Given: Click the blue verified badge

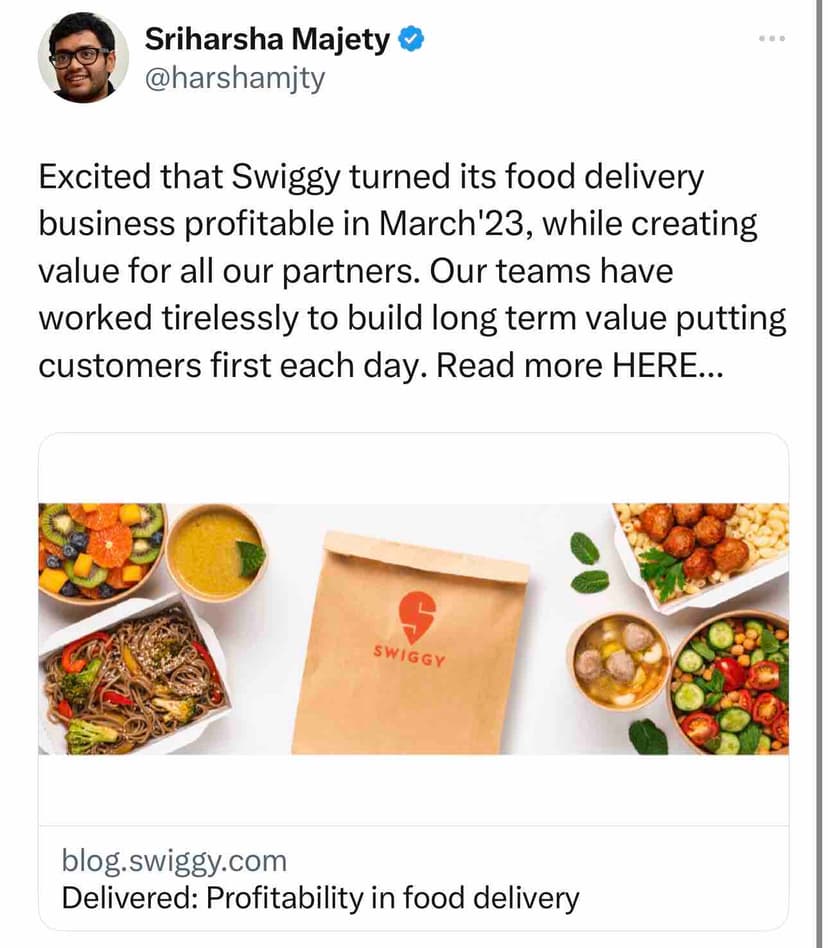Looking at the screenshot, I should (411, 39).
